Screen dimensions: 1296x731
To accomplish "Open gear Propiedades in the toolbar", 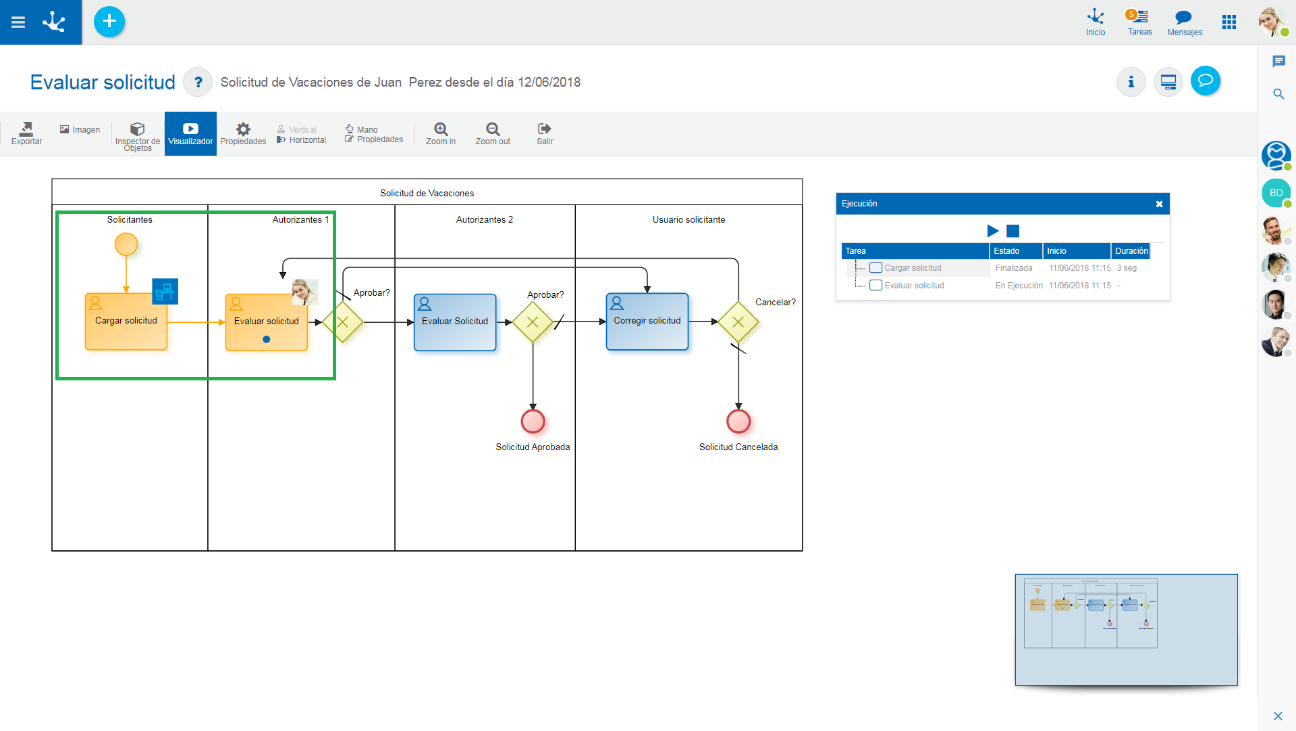I will tap(243, 134).
